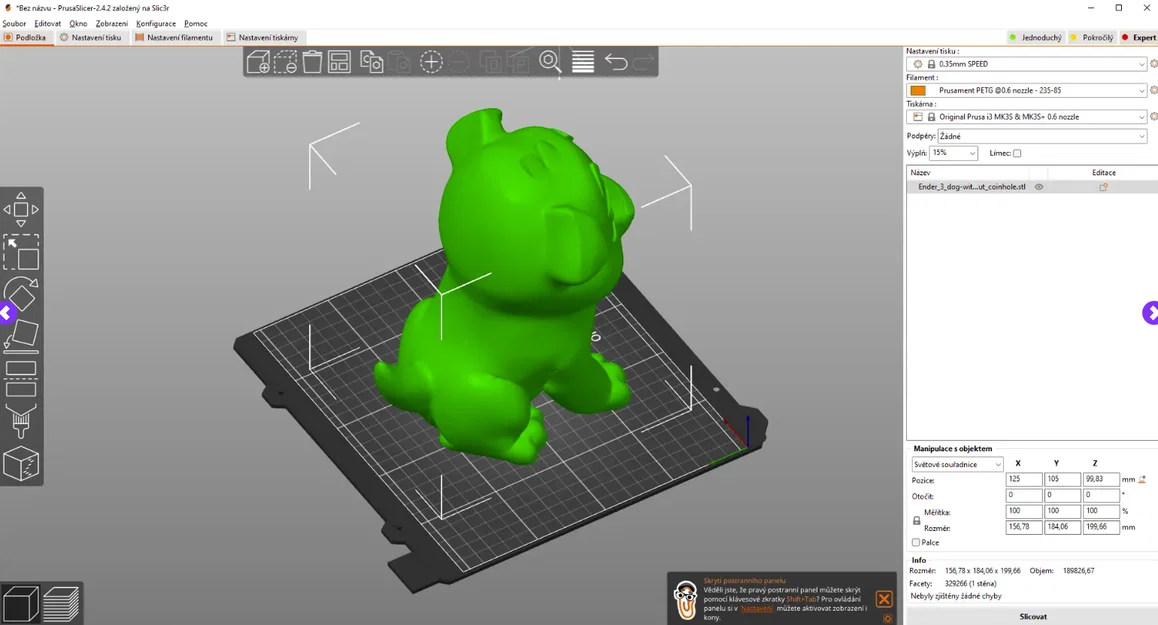This screenshot has width=1158, height=625.
Task: Select the Place on face tool
Action: [x=21, y=336]
